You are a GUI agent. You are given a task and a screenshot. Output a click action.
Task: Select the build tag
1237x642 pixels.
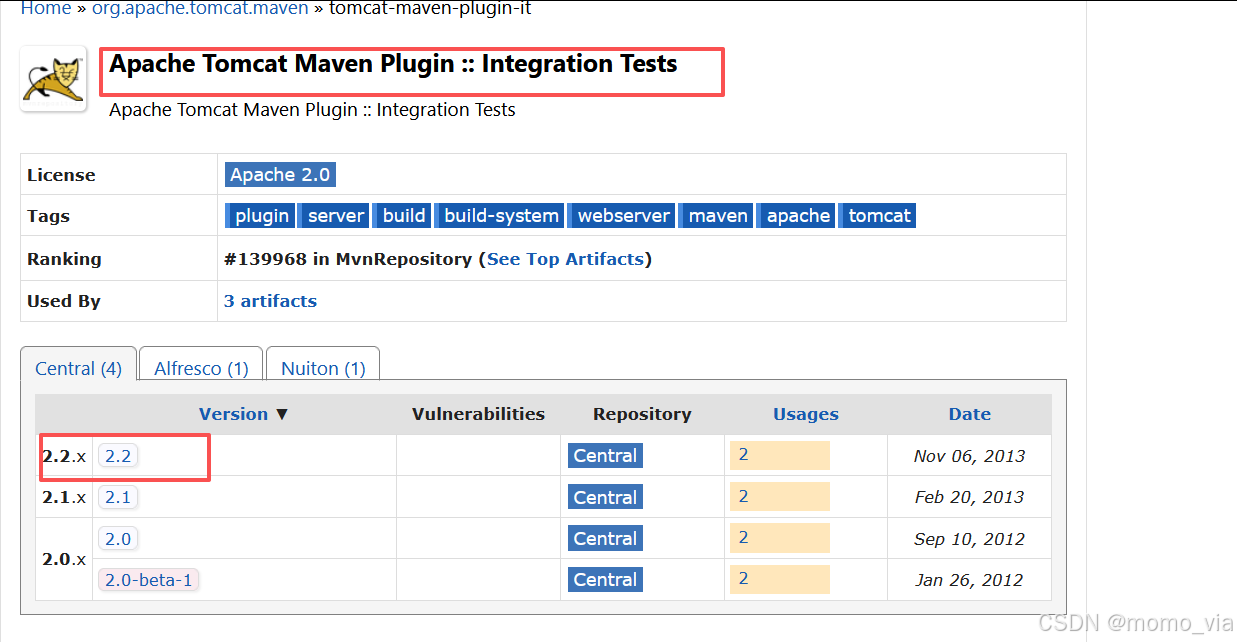point(404,215)
